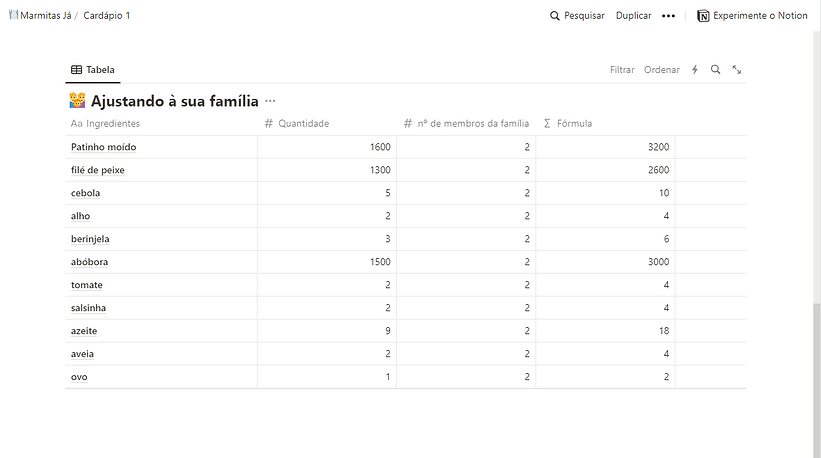Image resolution: width=821 pixels, height=458 pixels.
Task: Open the top bar three-dots menu
Action: pyautogui.click(x=669, y=16)
